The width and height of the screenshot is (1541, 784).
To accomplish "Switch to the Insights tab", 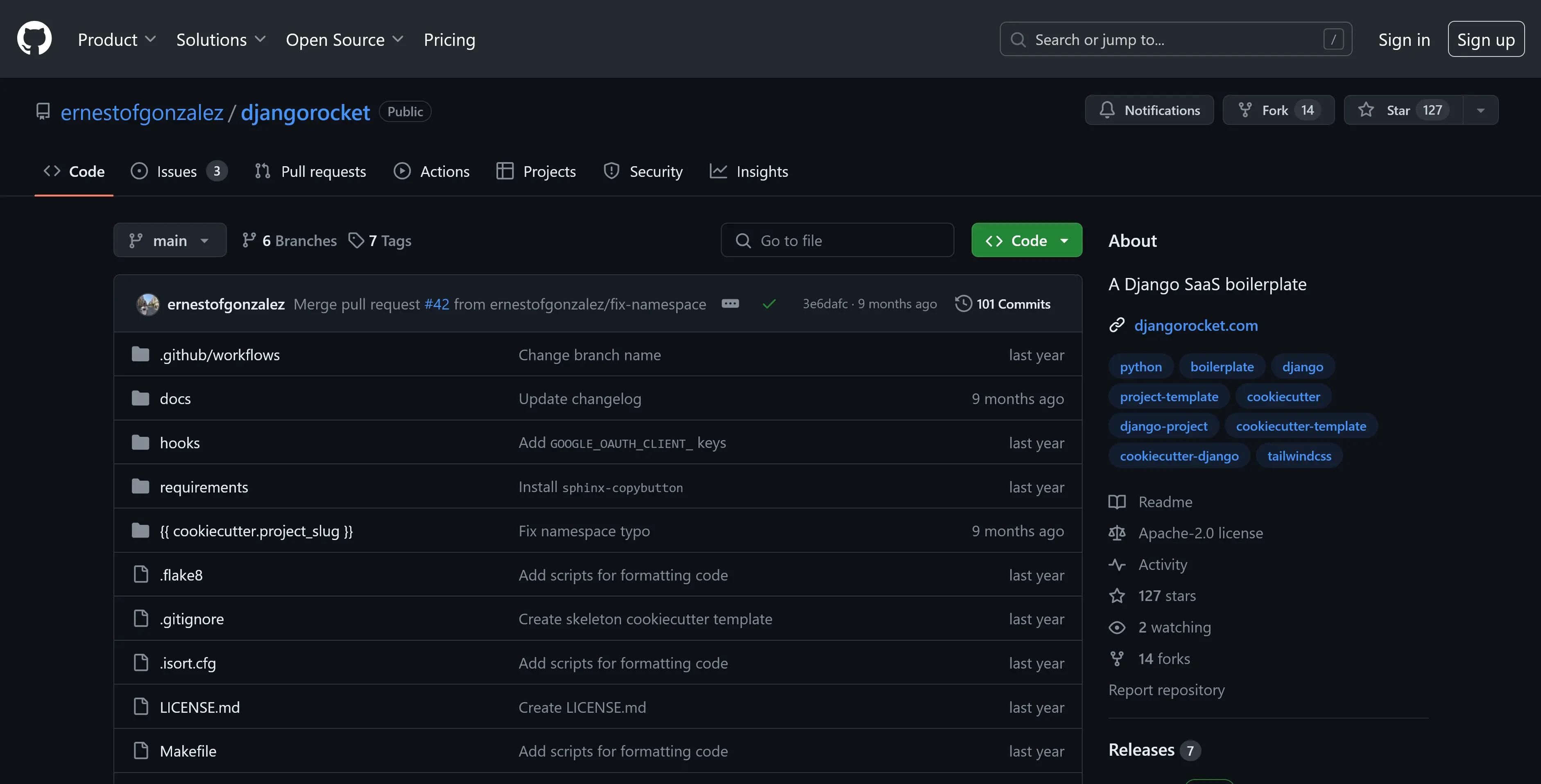I will pyautogui.click(x=749, y=172).
